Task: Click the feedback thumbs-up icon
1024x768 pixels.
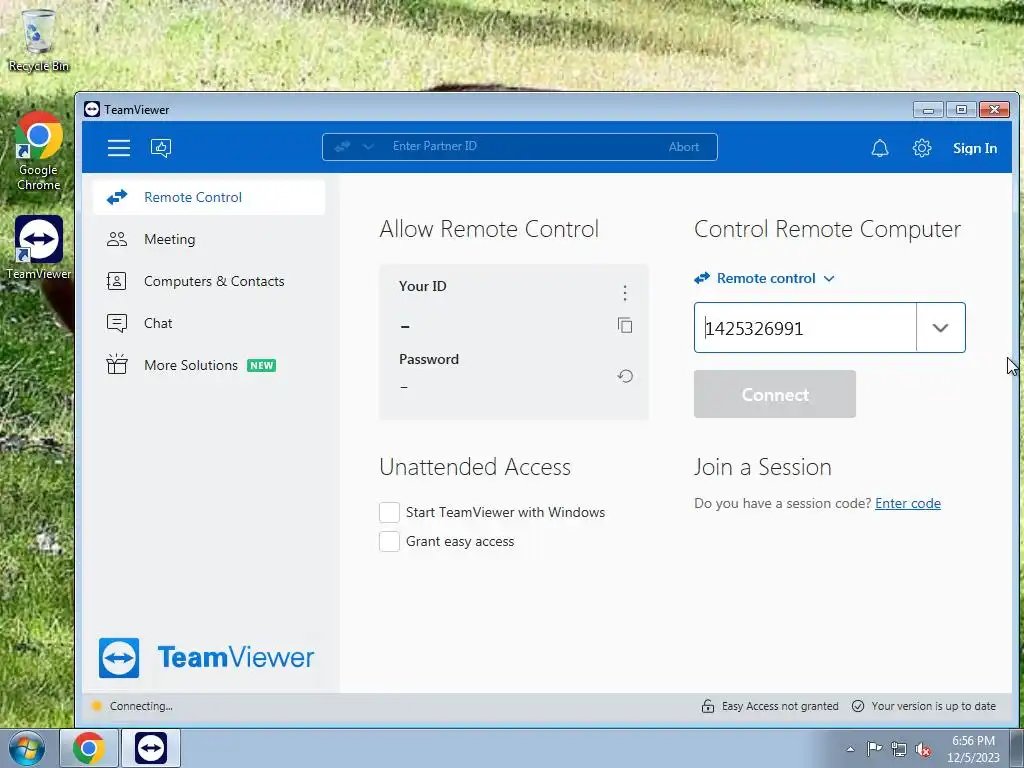Action: [x=161, y=148]
